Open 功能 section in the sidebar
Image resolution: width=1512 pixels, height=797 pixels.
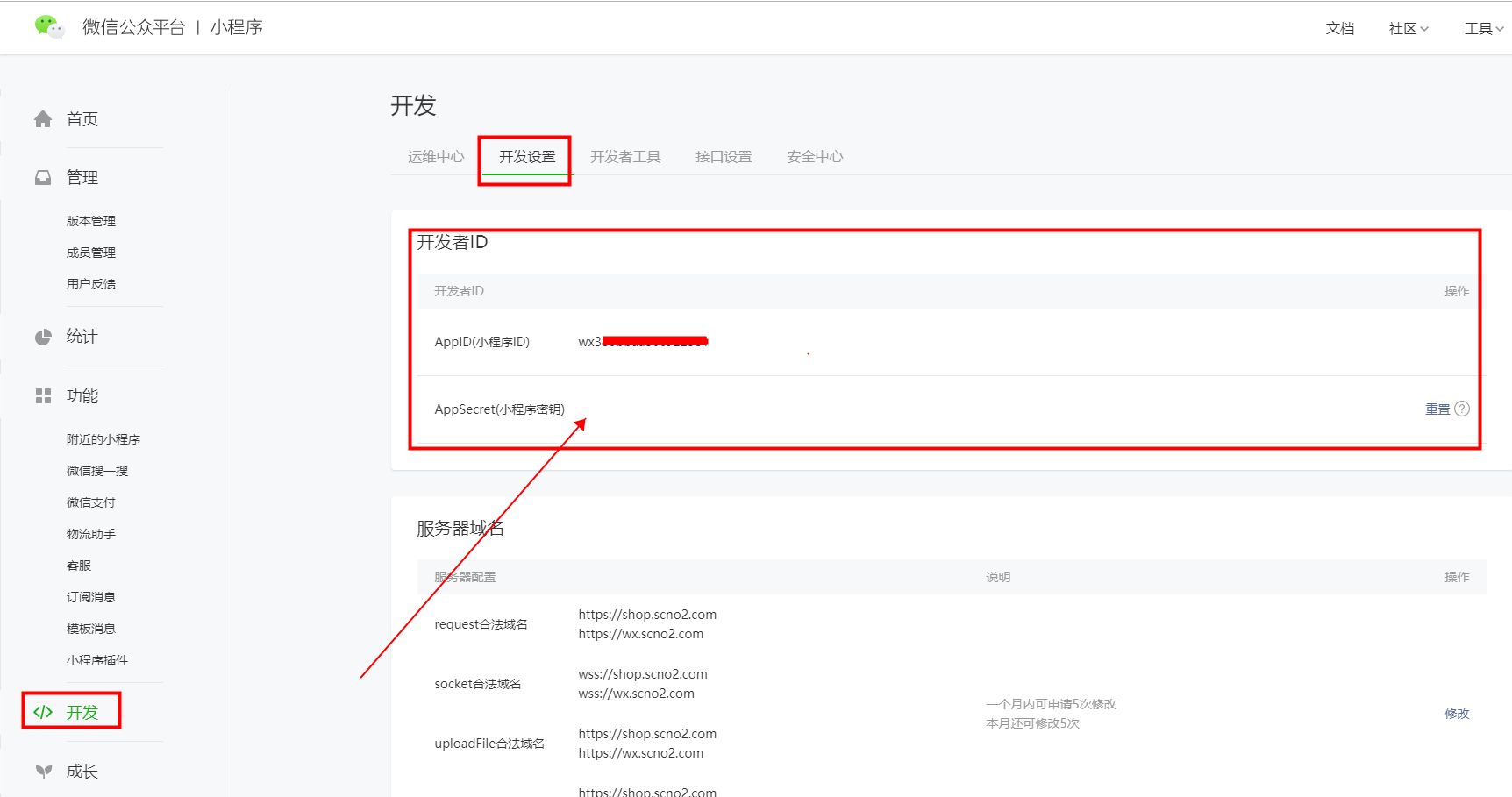82,396
